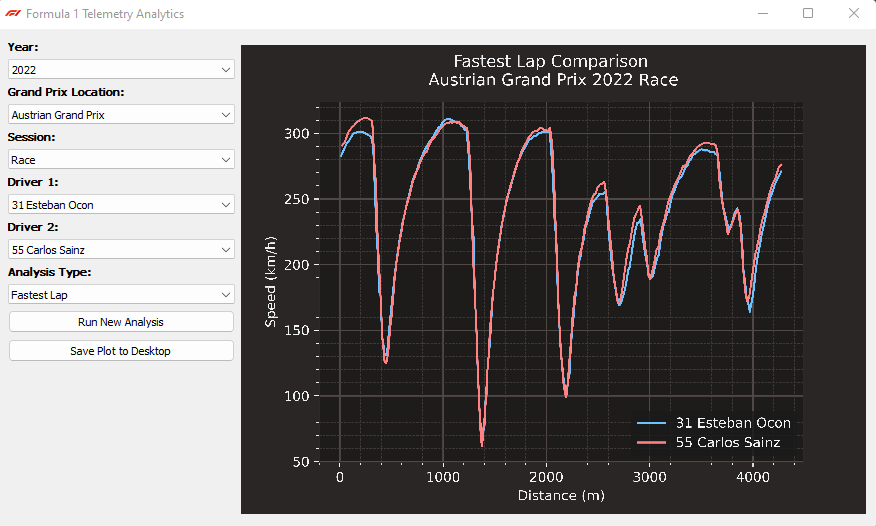Open the Year dropdown showing 2022
This screenshot has width=876, height=526.
click(121, 70)
